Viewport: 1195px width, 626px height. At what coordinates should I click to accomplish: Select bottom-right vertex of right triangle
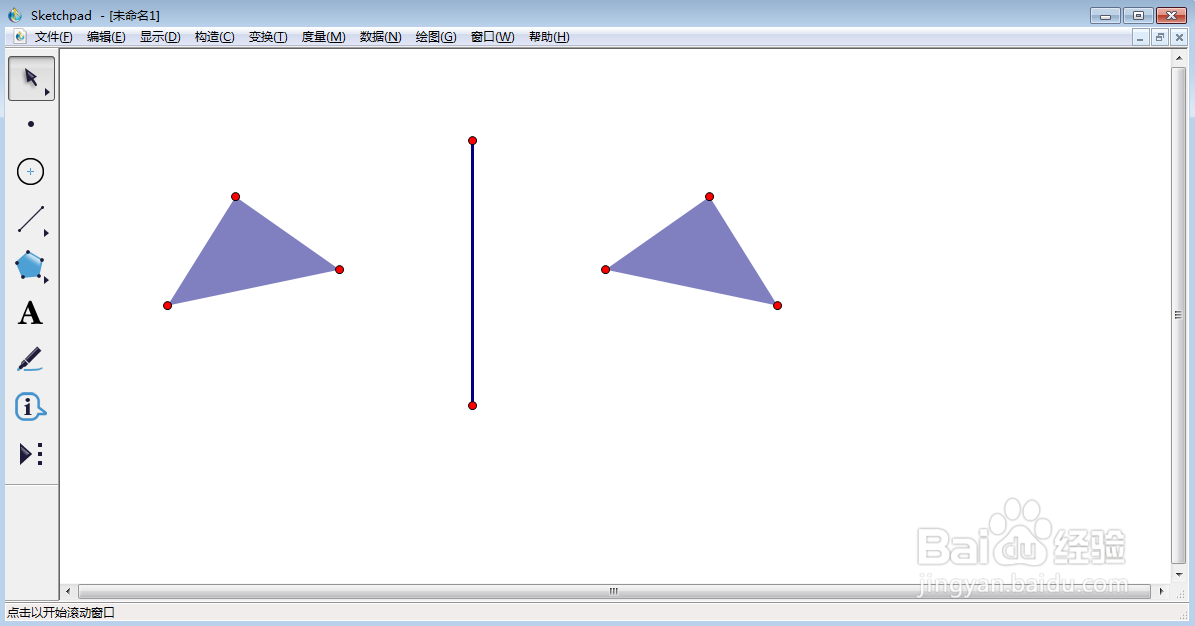point(777,306)
